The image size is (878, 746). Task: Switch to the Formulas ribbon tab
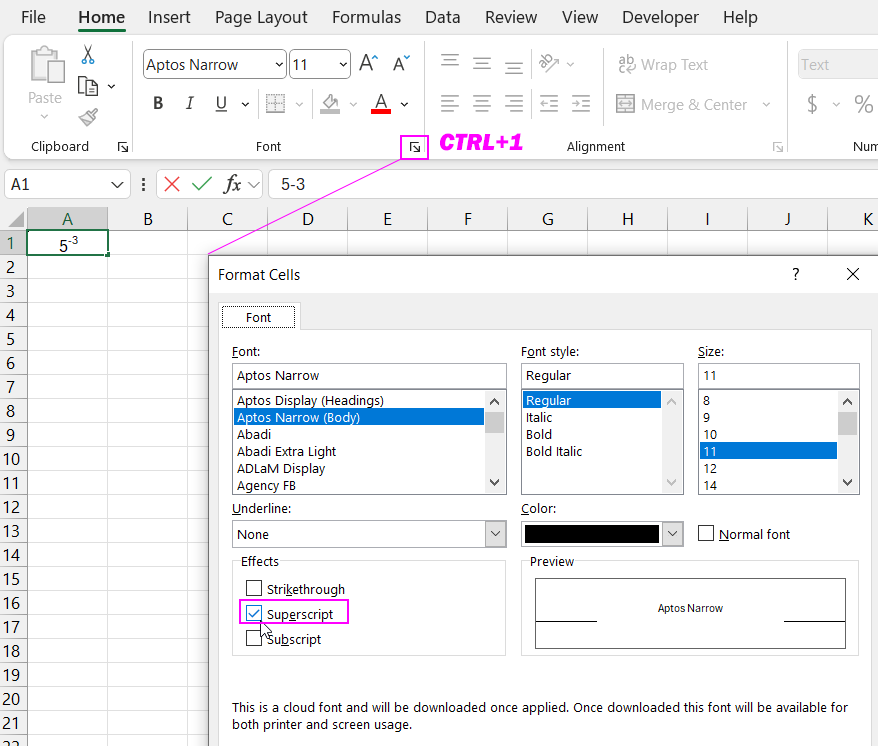coord(366,17)
